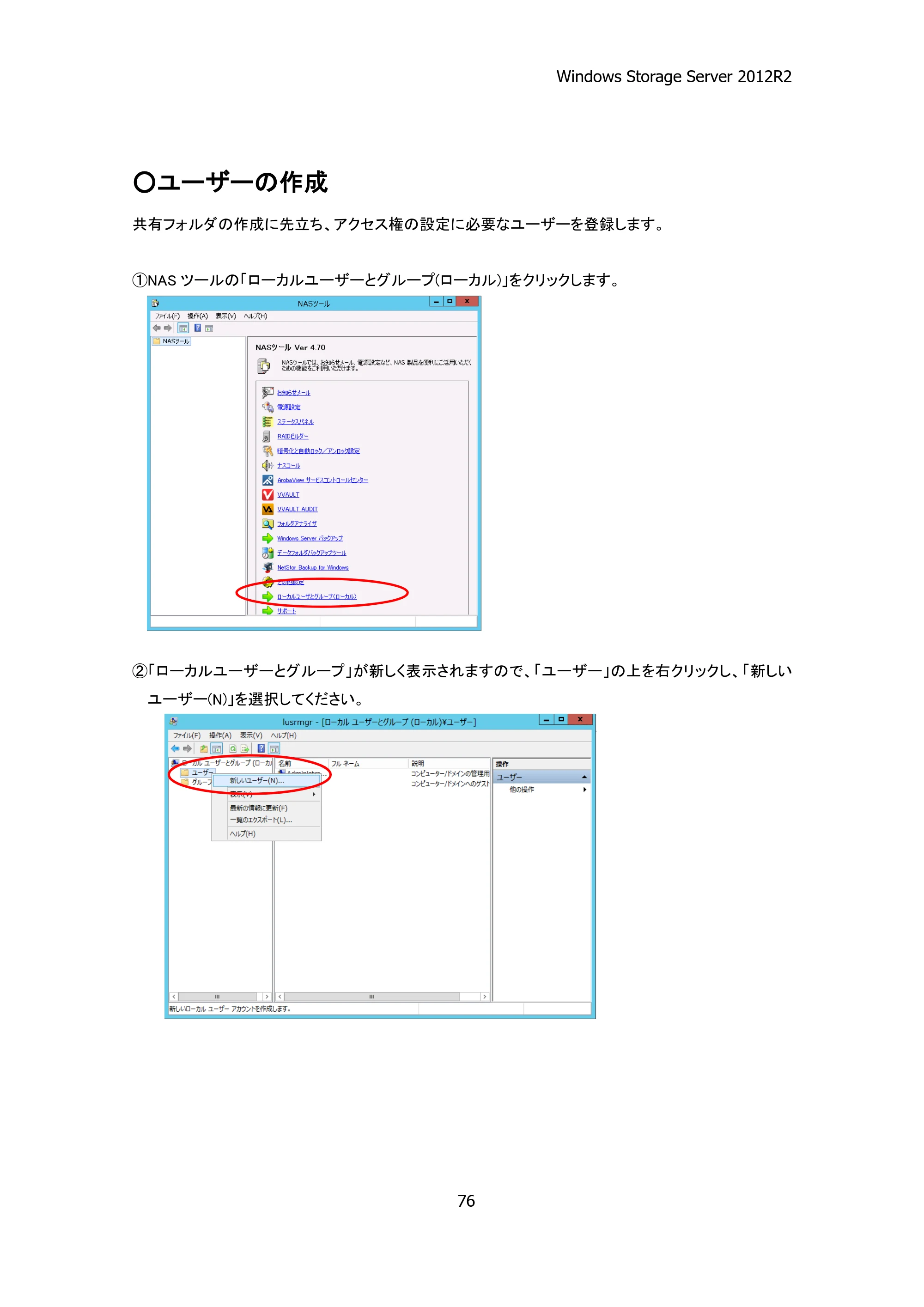Open ファイル(F) menu in NASツール window
Screen dimensions: 924x1307
(167, 316)
